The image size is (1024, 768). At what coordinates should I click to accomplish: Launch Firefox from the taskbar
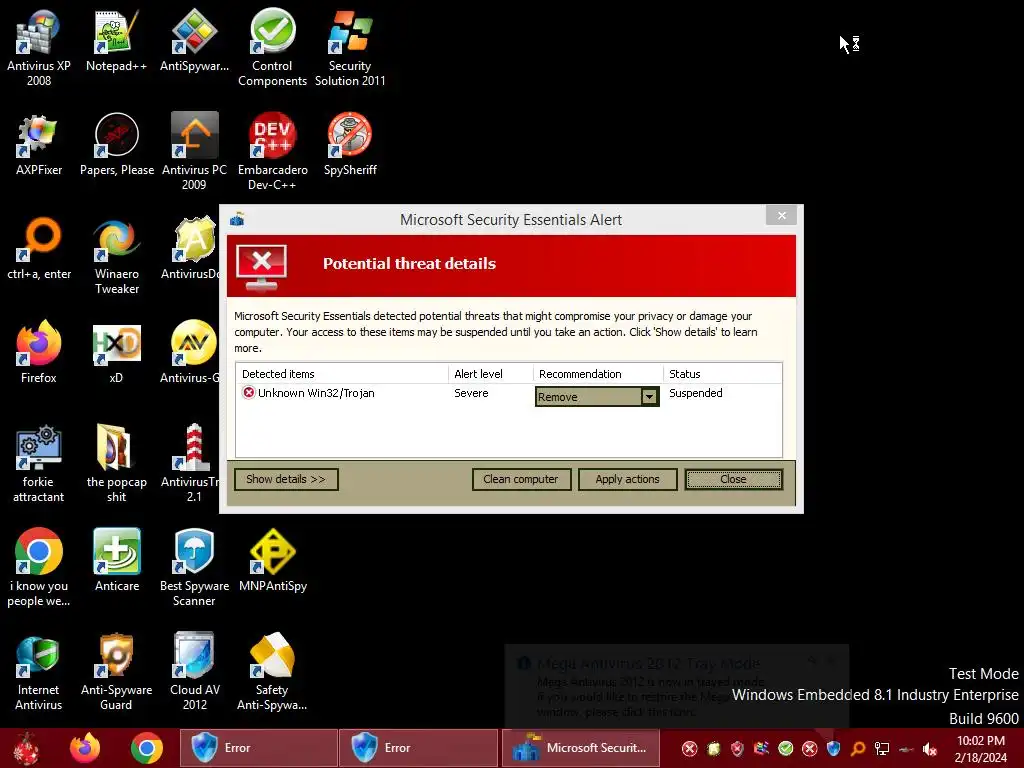[x=85, y=748]
